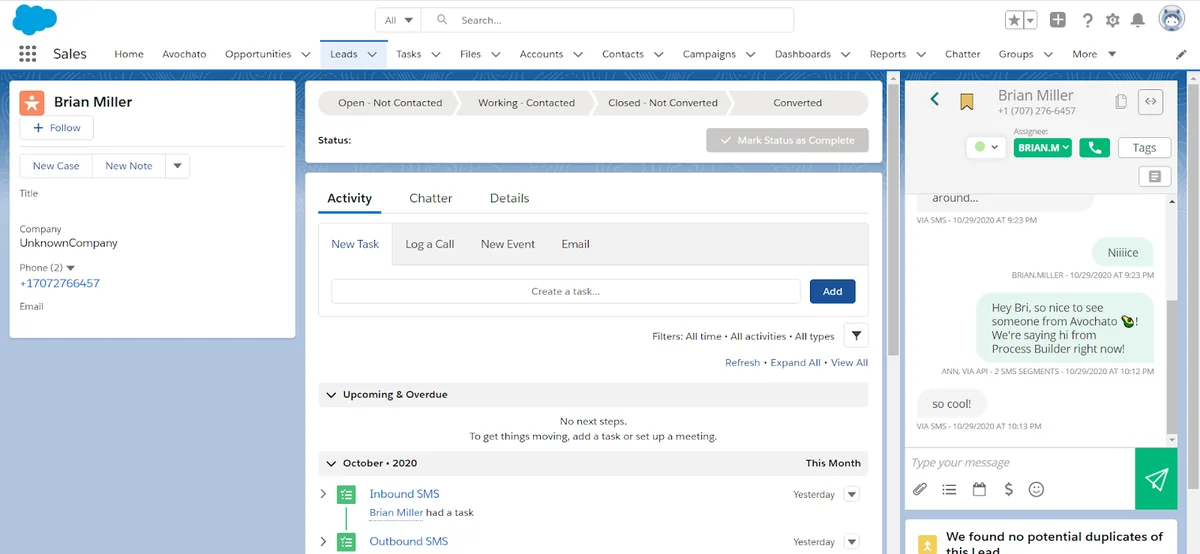The width and height of the screenshot is (1200, 554).
Task: Open the user profile avatar
Action: click(x=1172, y=19)
